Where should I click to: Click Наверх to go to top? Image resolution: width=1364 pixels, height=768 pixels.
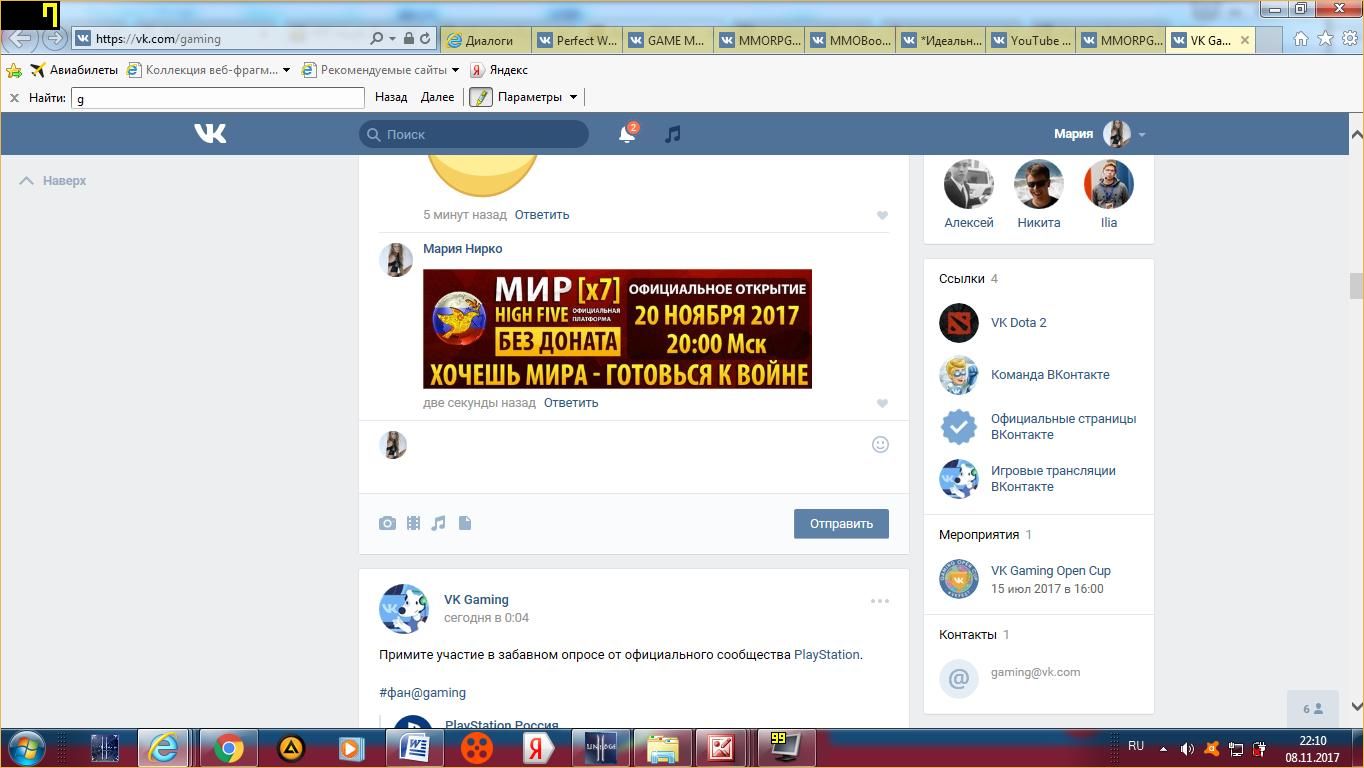[53, 181]
